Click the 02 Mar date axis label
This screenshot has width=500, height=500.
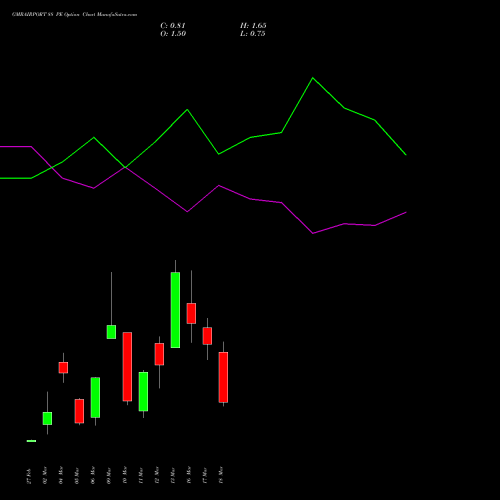pyautogui.click(x=45, y=475)
